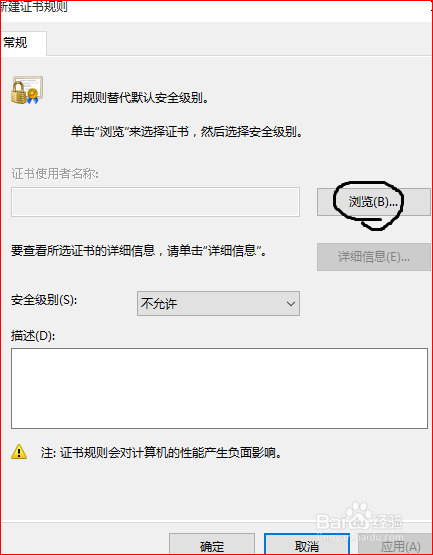Click the yellow warning triangle icon

pyautogui.click(x=19, y=452)
